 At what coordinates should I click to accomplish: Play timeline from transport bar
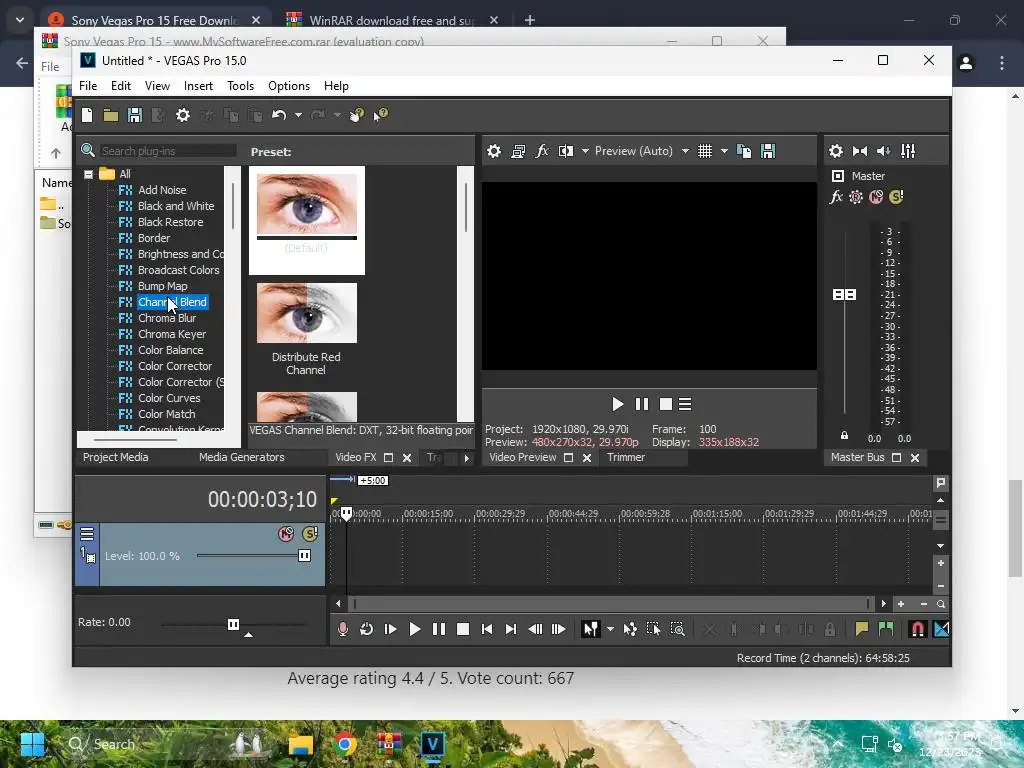pos(415,629)
